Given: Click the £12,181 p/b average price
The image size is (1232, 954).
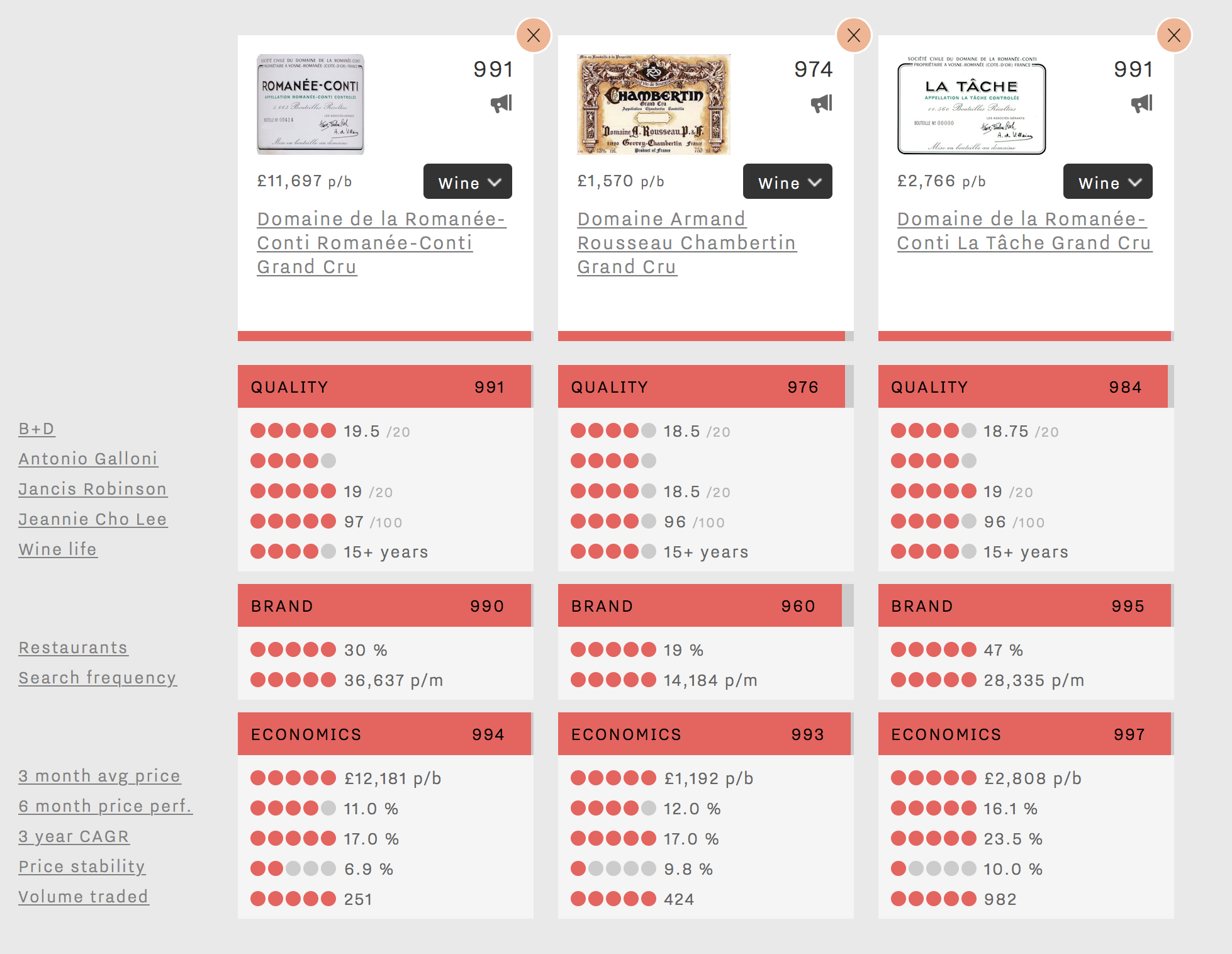Looking at the screenshot, I should coord(393,779).
